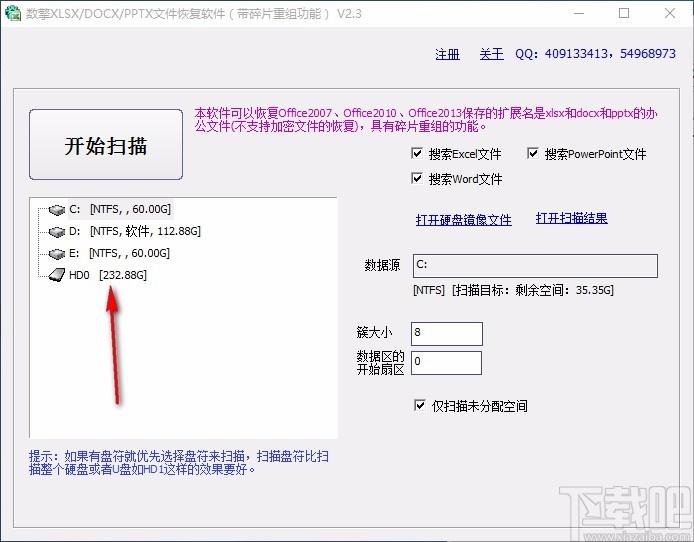Click the 开始扫描 start scan button
694x542 pixels.
click(x=106, y=145)
